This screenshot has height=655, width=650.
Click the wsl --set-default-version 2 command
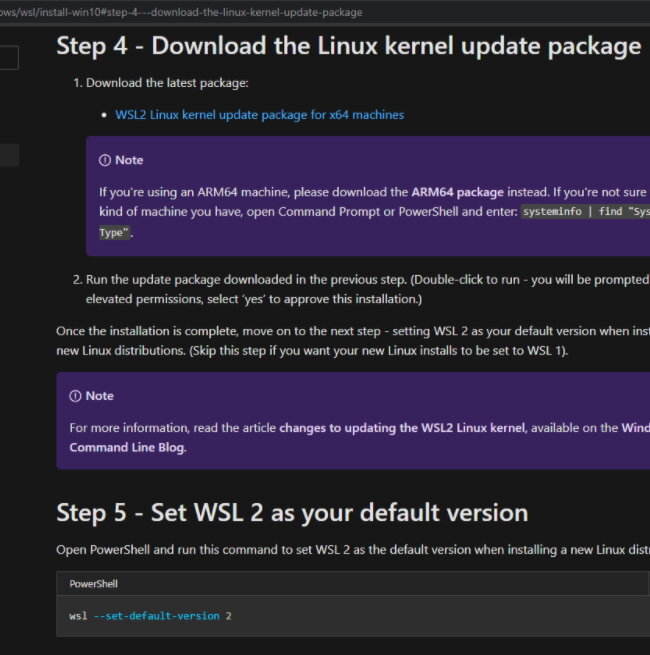click(x=150, y=616)
